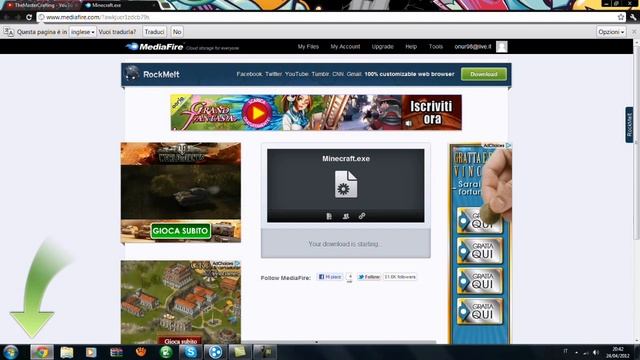Click the AdChoices icon on Gratta ad
This screenshot has width=640, height=360.
point(508,145)
